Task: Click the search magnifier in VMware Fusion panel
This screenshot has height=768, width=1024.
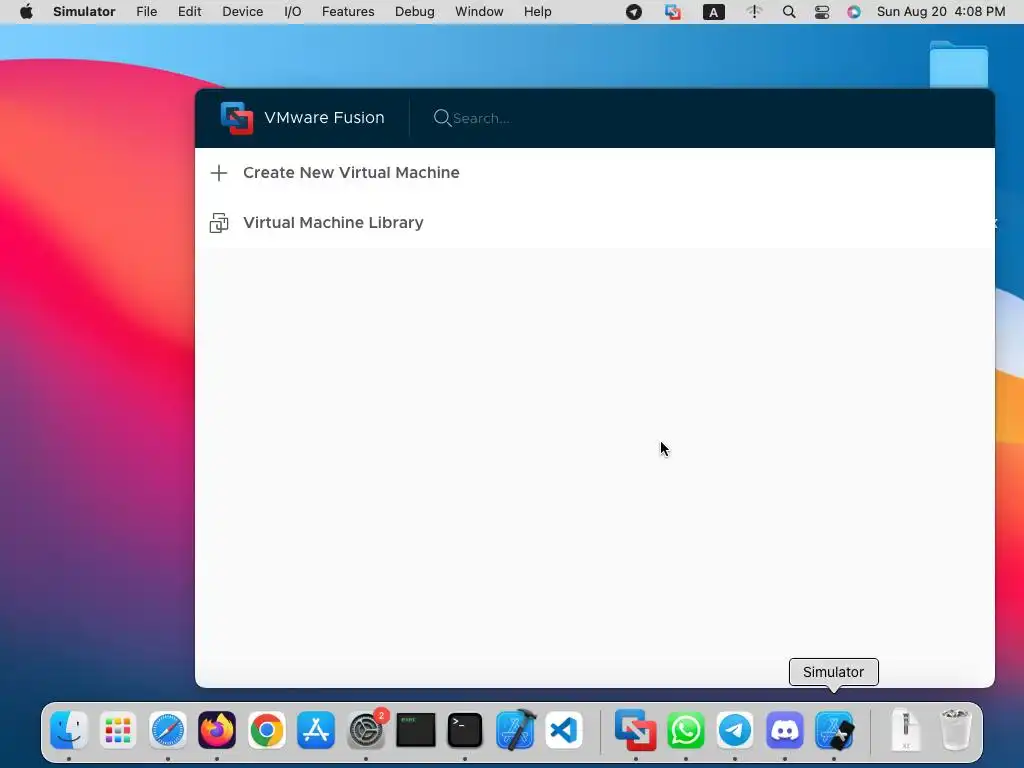Action: tap(442, 118)
